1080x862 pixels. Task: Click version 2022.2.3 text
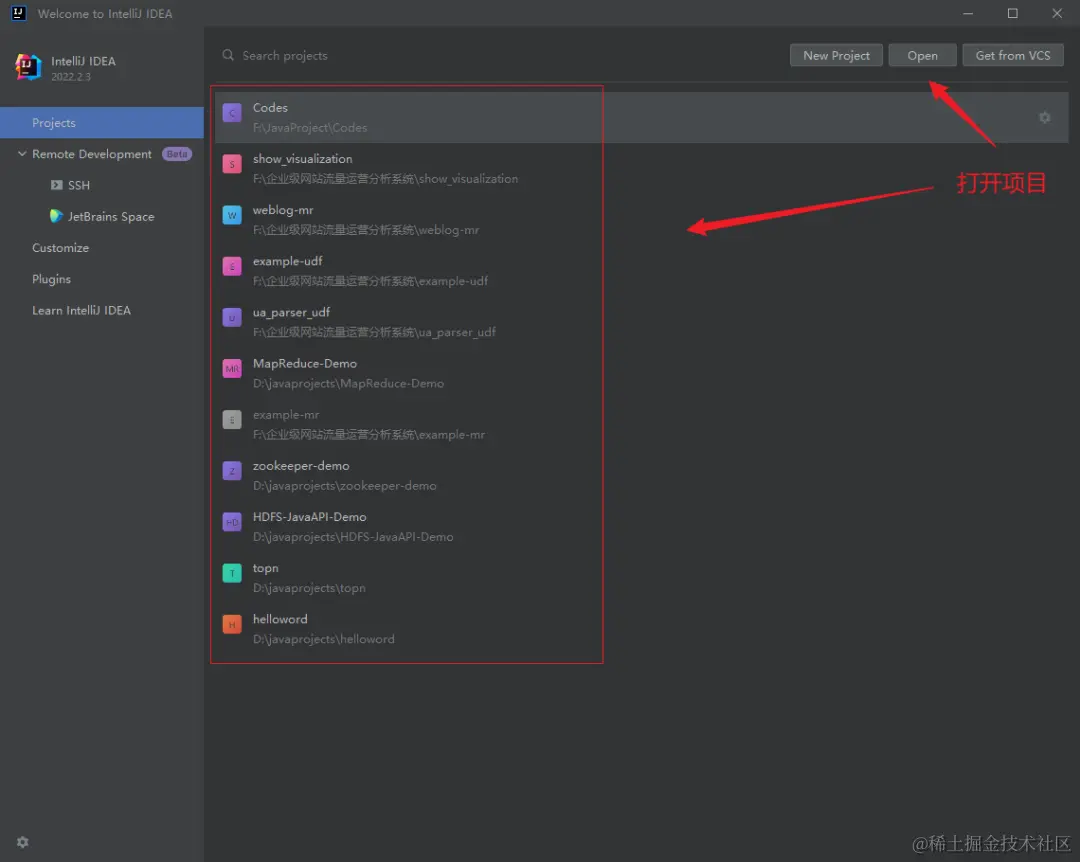click(x=70, y=76)
